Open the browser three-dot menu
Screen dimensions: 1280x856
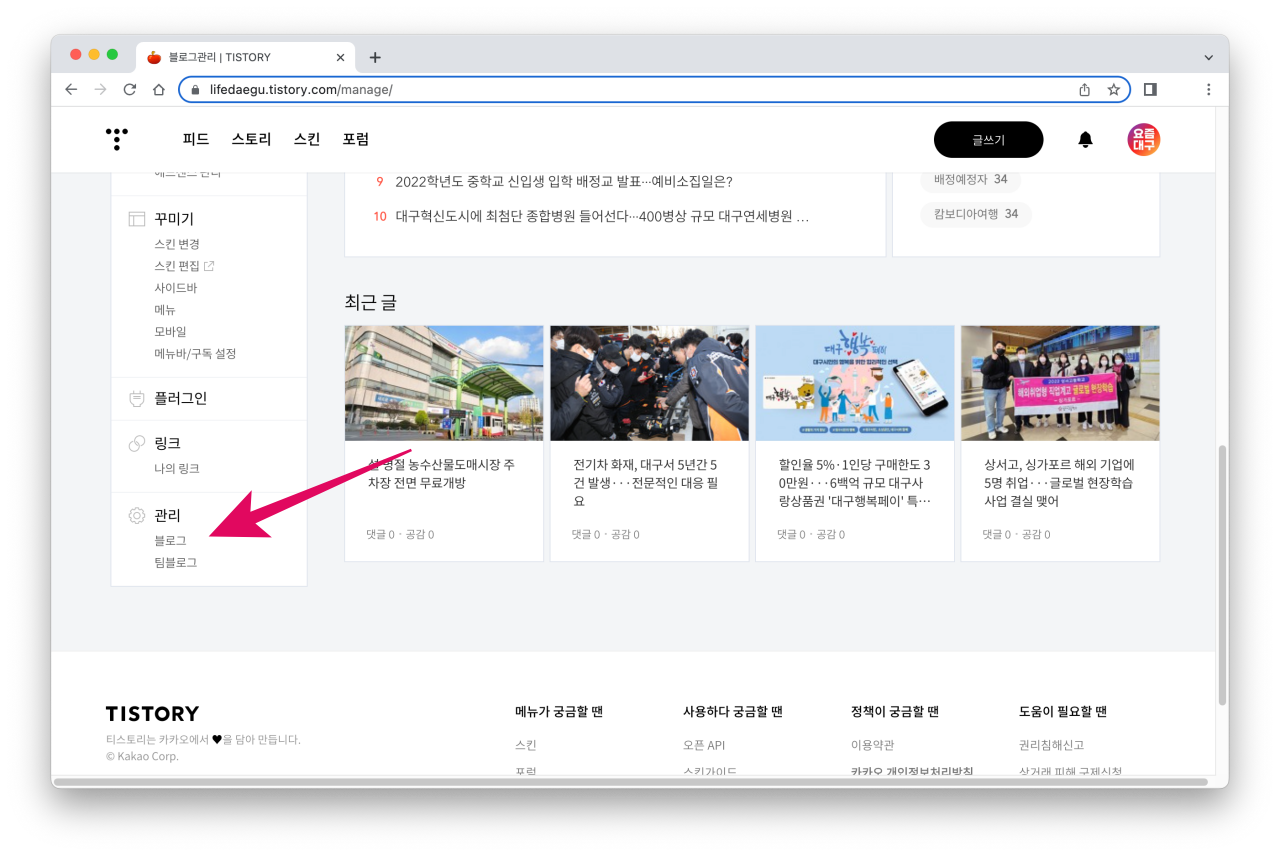(x=1208, y=89)
